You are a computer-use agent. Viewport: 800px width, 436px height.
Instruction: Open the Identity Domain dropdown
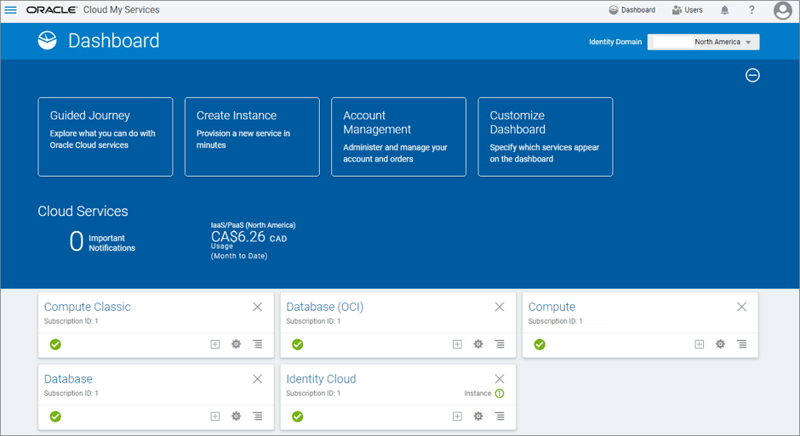tap(704, 42)
